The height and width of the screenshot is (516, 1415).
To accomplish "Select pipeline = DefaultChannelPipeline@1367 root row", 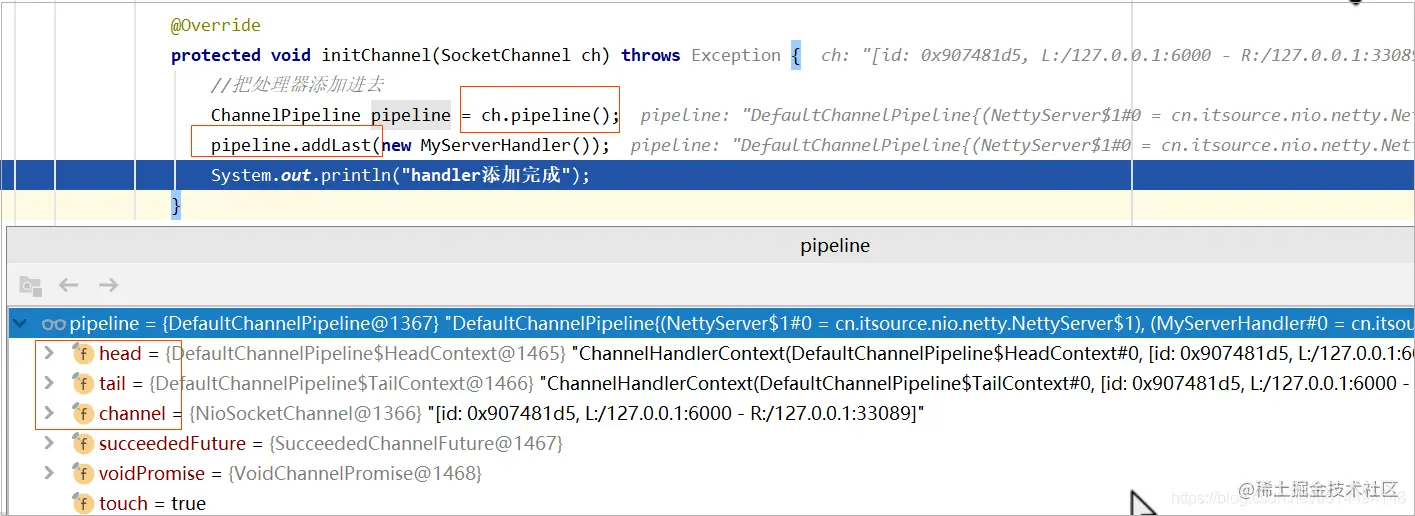I will pyautogui.click(x=711, y=323).
